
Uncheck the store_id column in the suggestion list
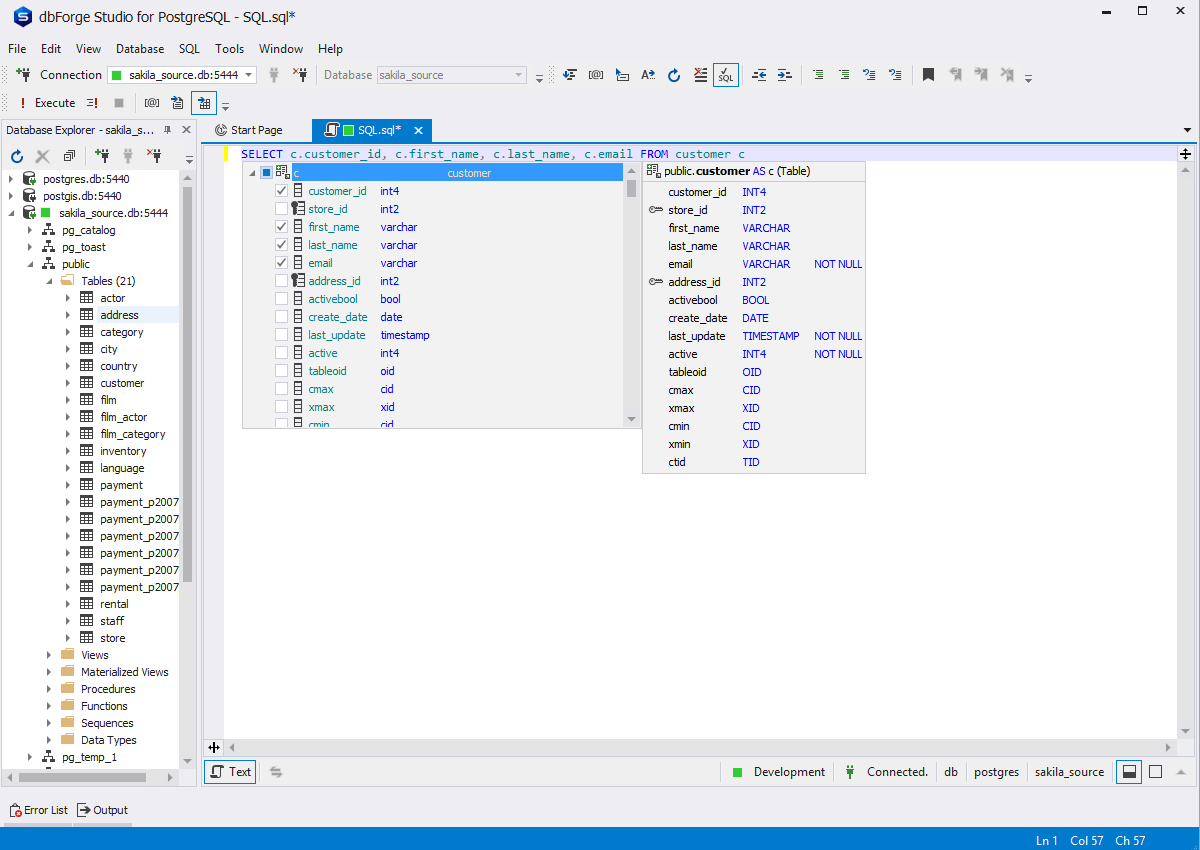[x=281, y=208]
